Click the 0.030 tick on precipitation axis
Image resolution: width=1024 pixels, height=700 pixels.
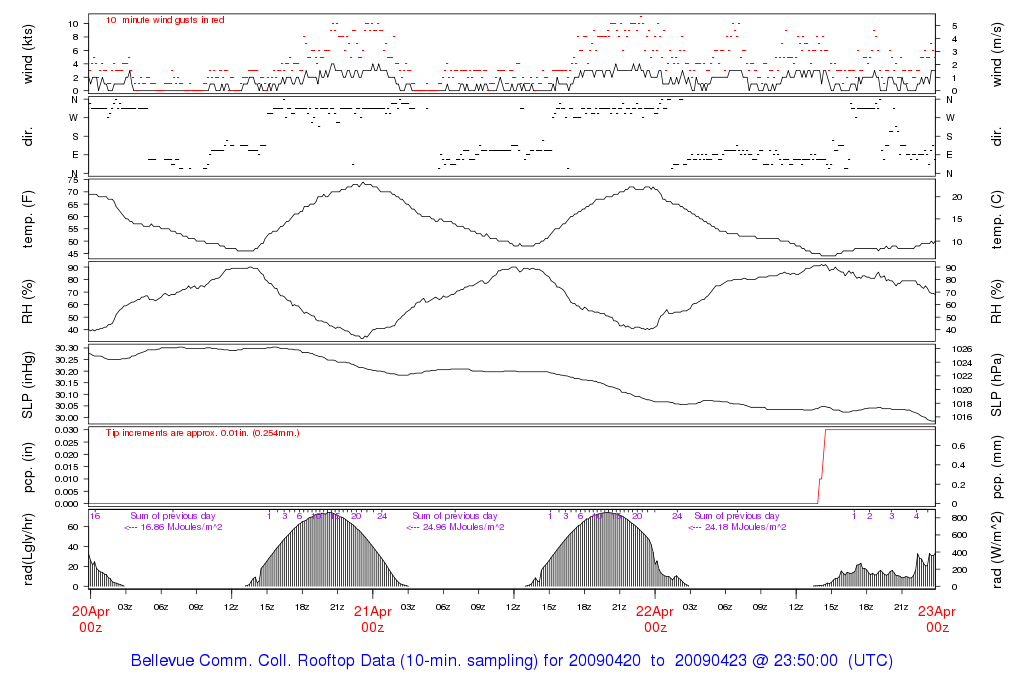(x=67, y=430)
